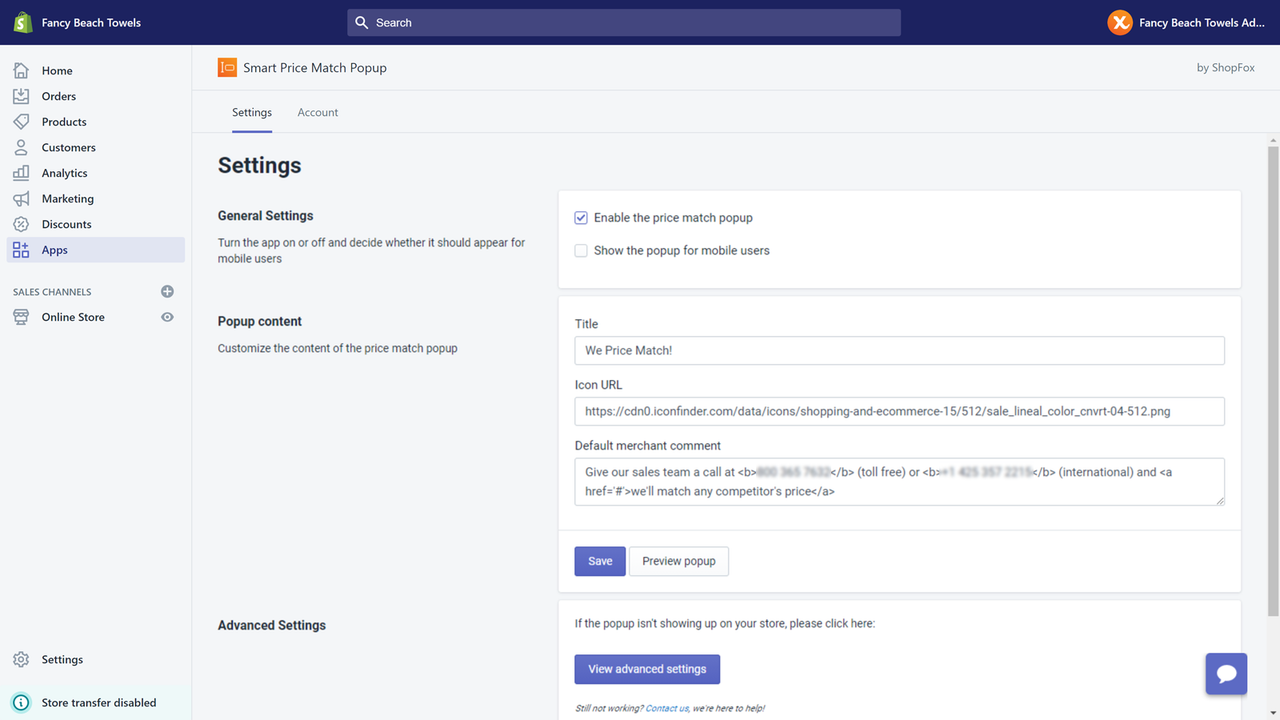Add a new sales channel with the plus icon
1280x720 pixels.
coord(167,291)
